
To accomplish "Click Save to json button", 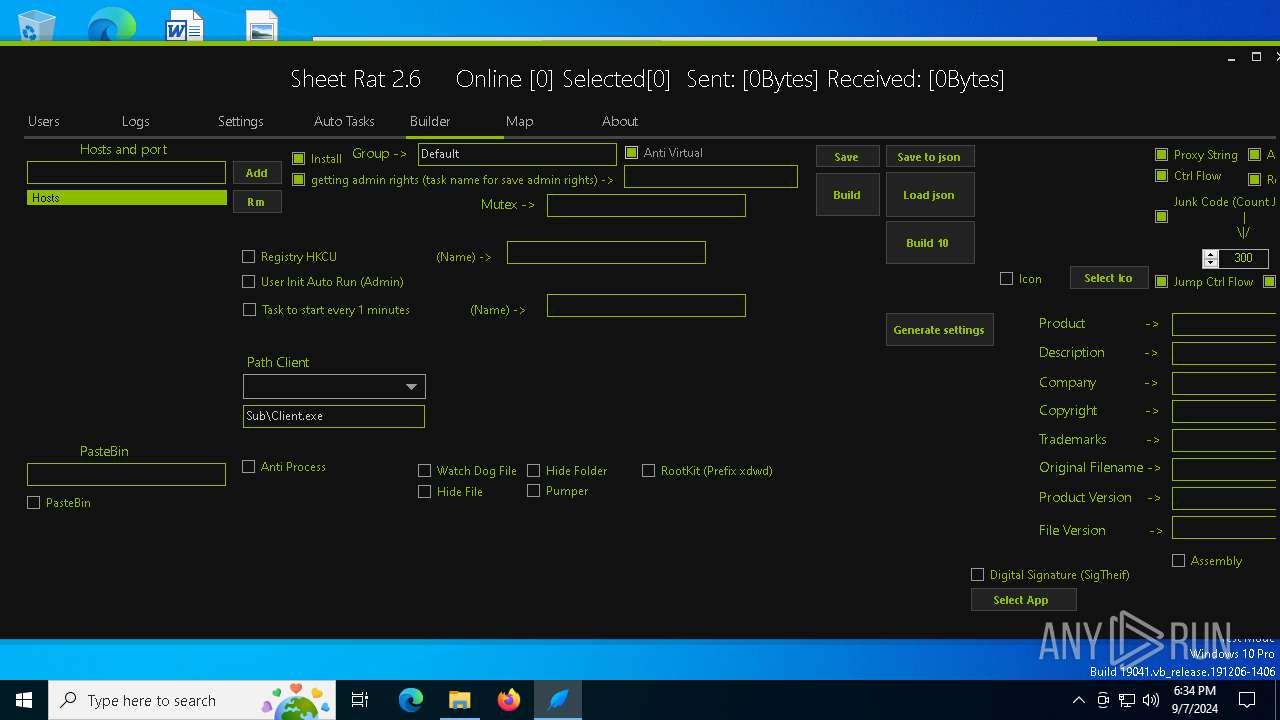I will (x=929, y=157).
